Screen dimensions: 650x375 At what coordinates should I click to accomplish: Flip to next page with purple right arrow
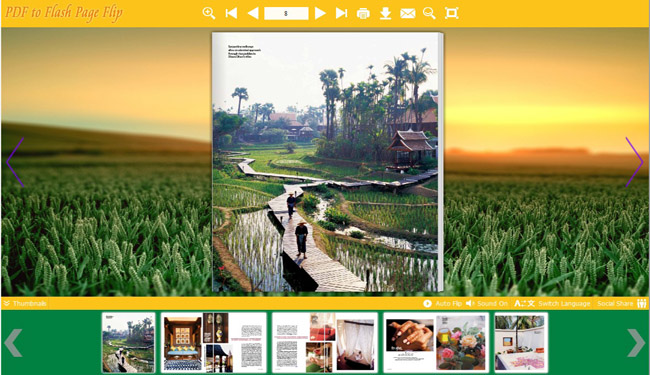click(x=634, y=162)
